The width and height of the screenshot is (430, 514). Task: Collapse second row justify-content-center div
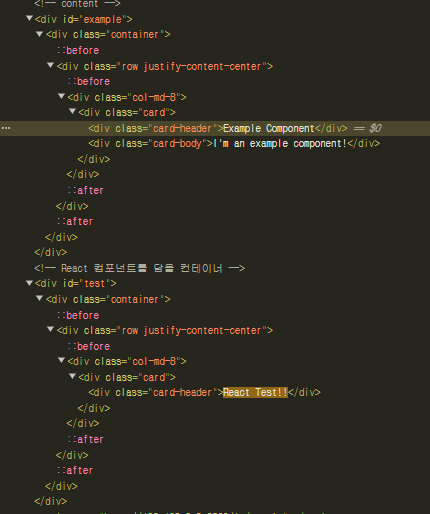point(50,329)
